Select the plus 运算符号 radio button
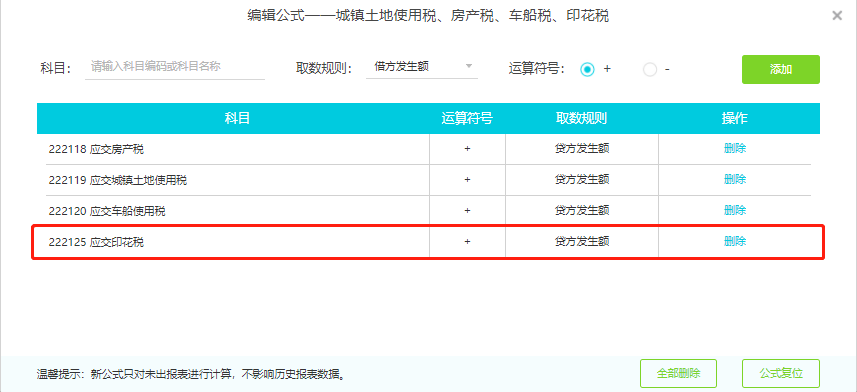Viewport: 857px width, 392px height. (x=587, y=69)
